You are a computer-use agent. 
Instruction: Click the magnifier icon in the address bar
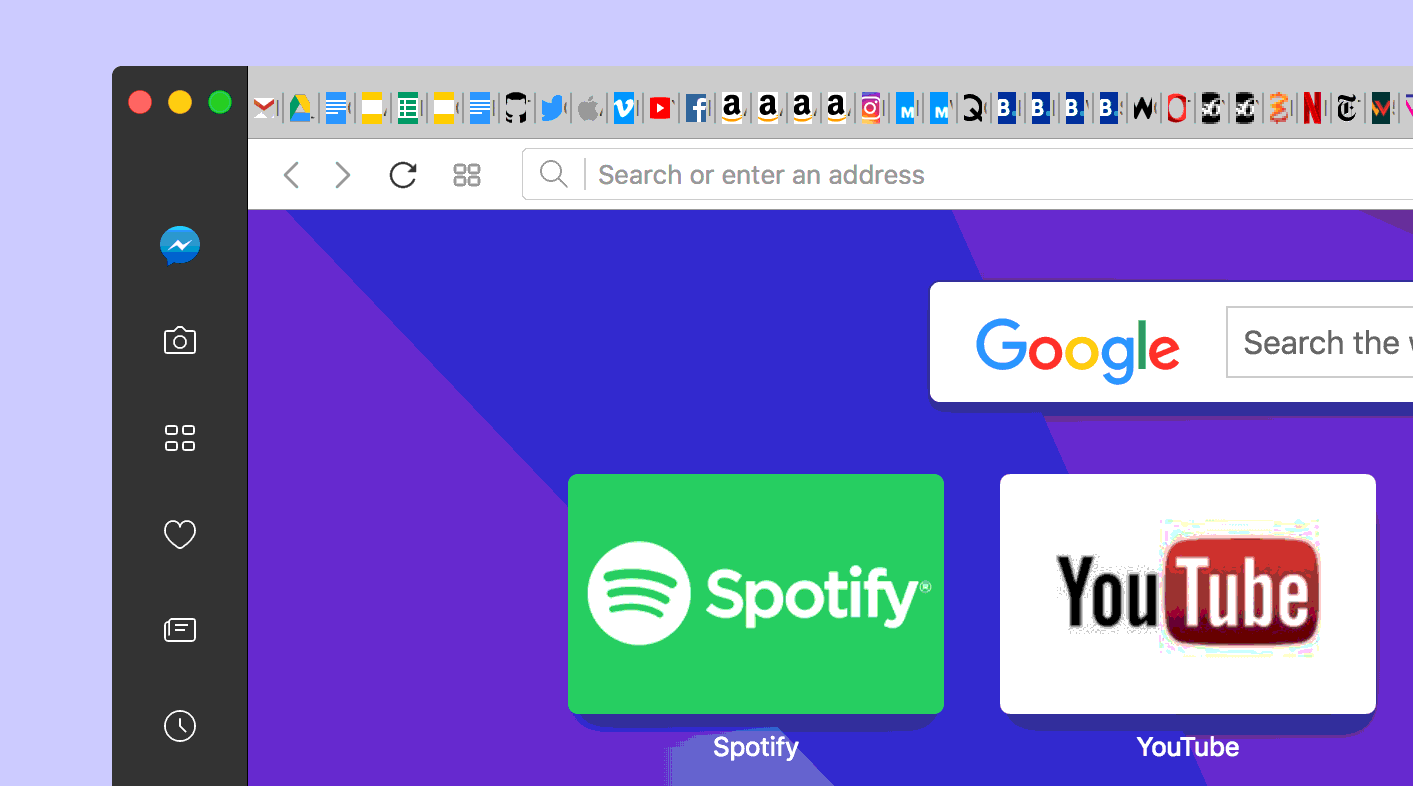pyautogui.click(x=553, y=174)
